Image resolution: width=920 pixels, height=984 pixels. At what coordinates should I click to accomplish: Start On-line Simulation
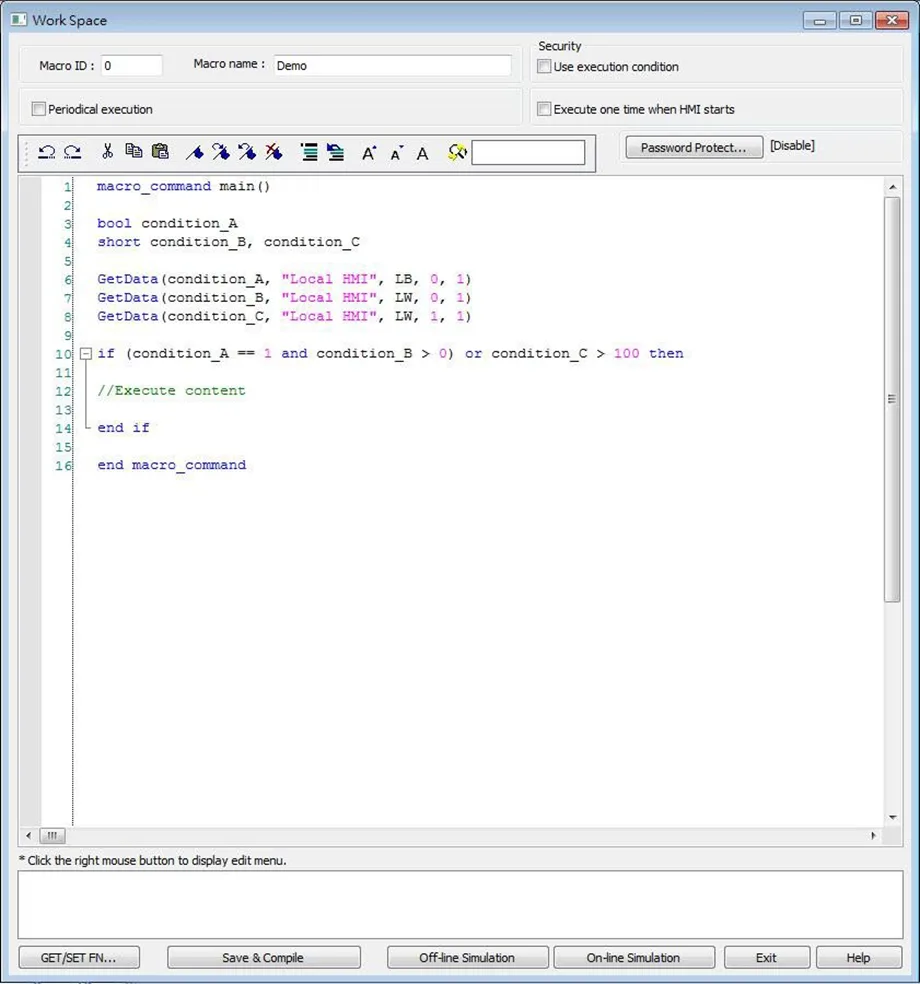point(634,958)
